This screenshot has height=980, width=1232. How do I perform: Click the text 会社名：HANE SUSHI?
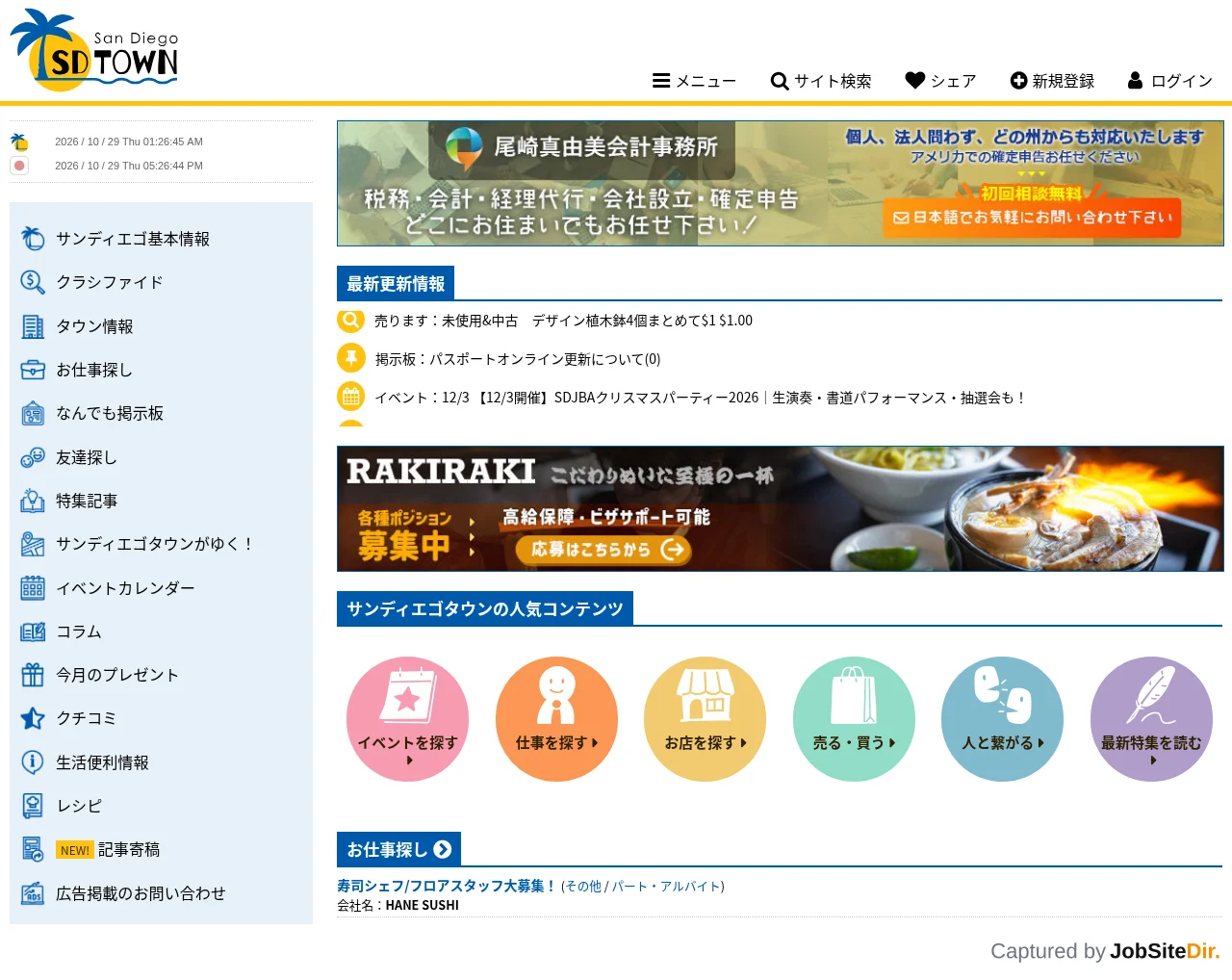pyautogui.click(x=398, y=905)
